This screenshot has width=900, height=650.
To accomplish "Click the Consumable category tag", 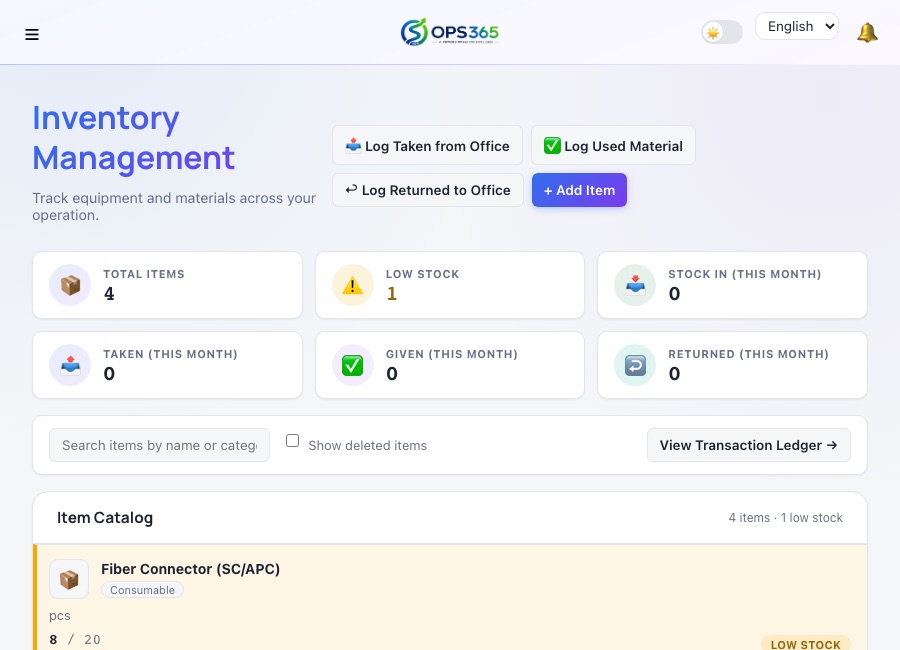I will [142, 590].
